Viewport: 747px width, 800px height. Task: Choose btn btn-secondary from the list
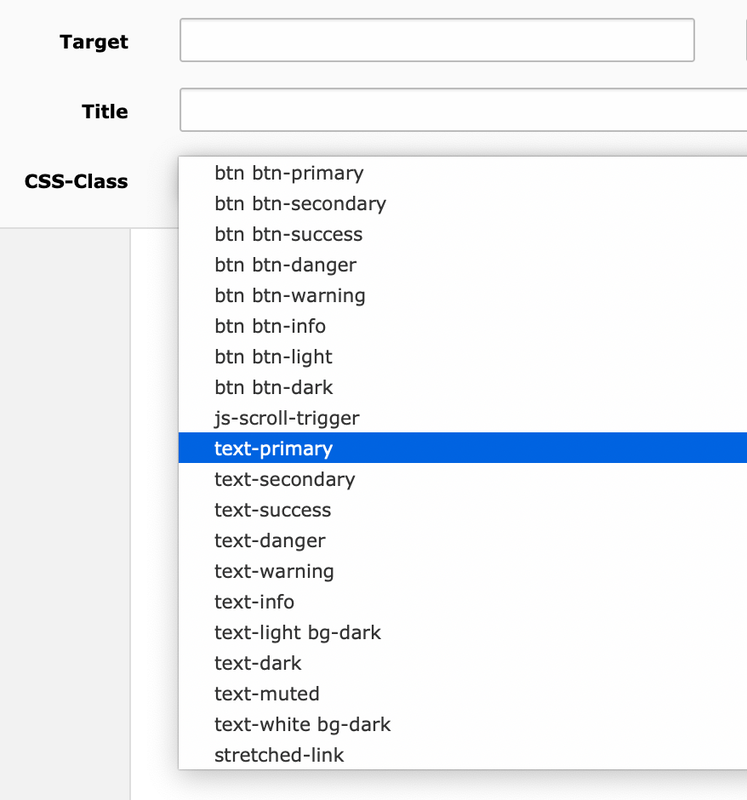(x=463, y=204)
